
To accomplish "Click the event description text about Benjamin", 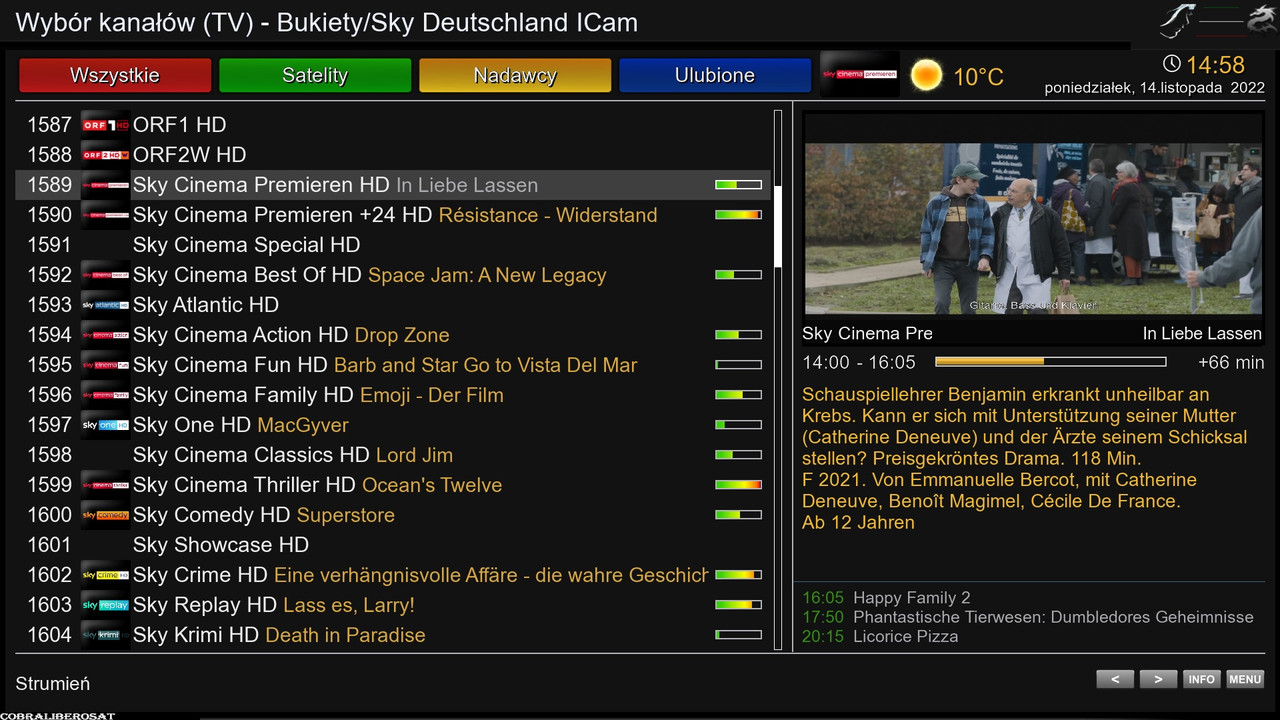I will pyautogui.click(x=1025, y=458).
